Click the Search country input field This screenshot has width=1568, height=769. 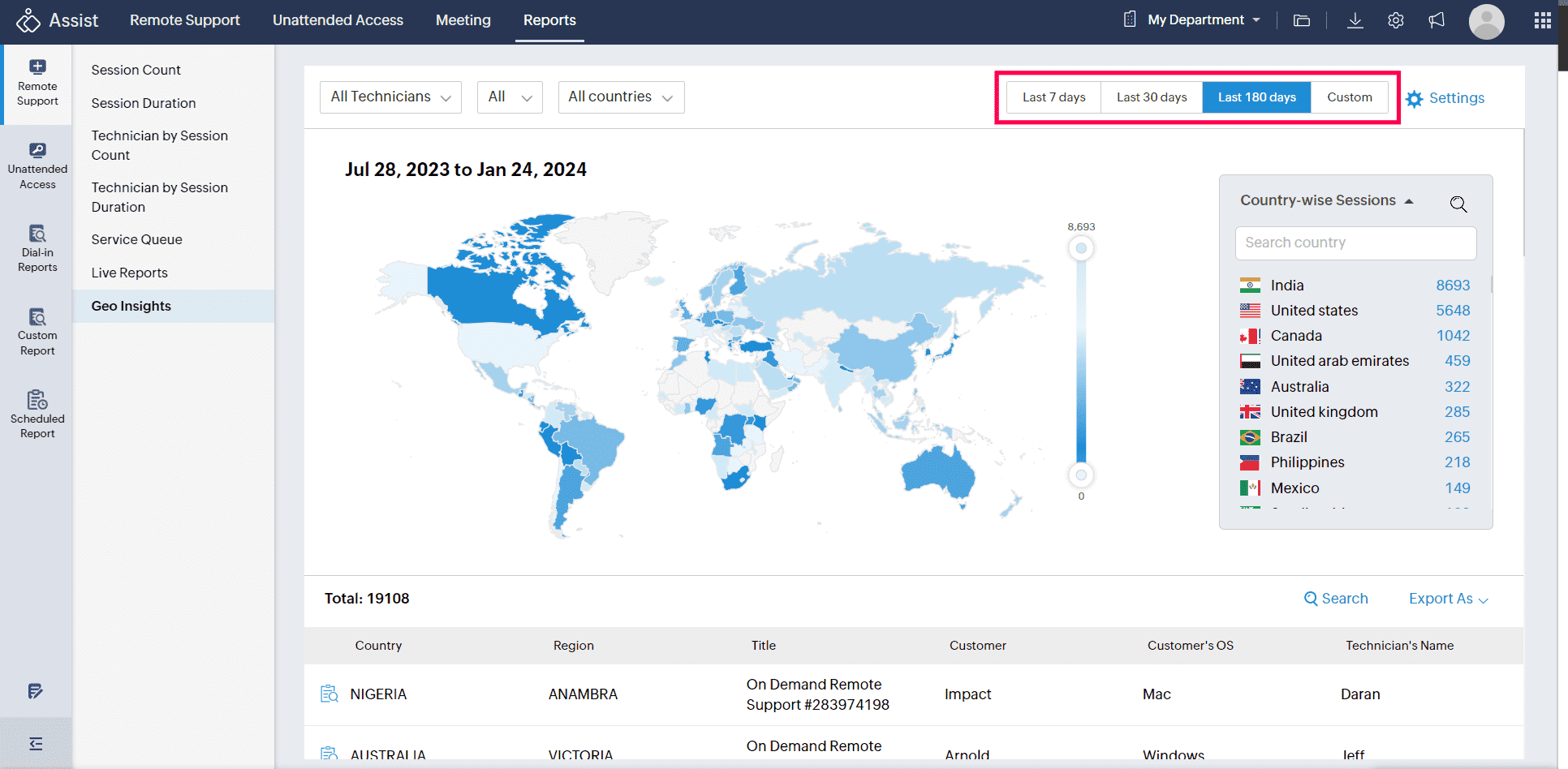[x=1355, y=243]
